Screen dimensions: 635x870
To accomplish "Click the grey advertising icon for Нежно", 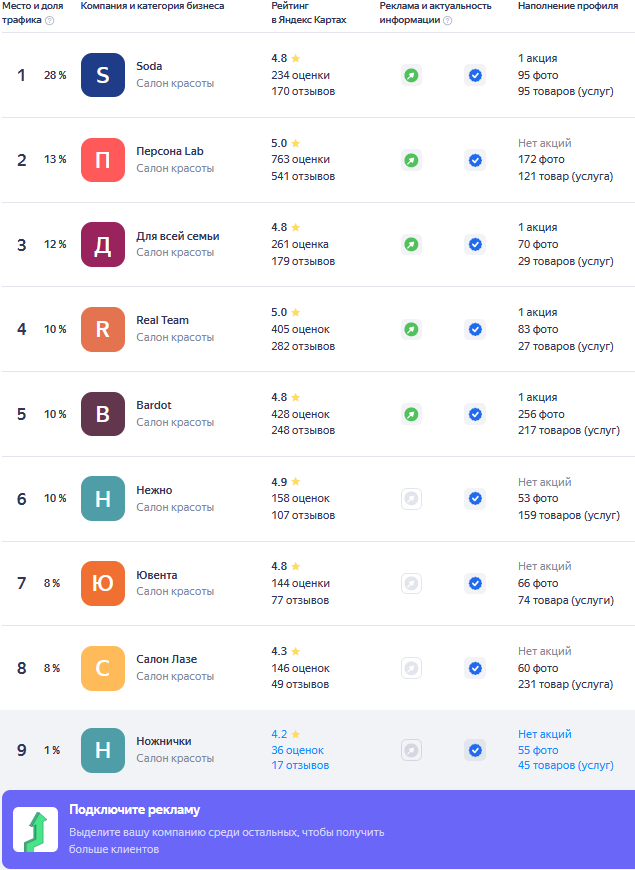I will click(411, 498).
